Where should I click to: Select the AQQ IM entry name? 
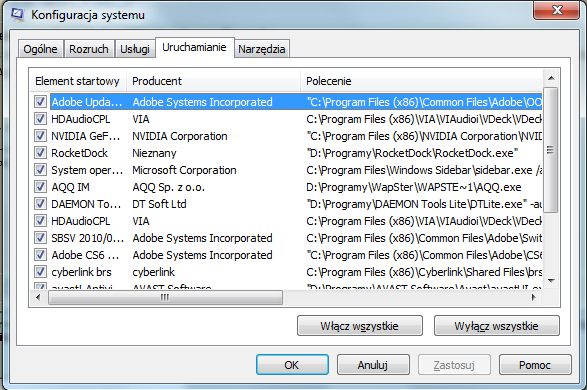click(70, 187)
